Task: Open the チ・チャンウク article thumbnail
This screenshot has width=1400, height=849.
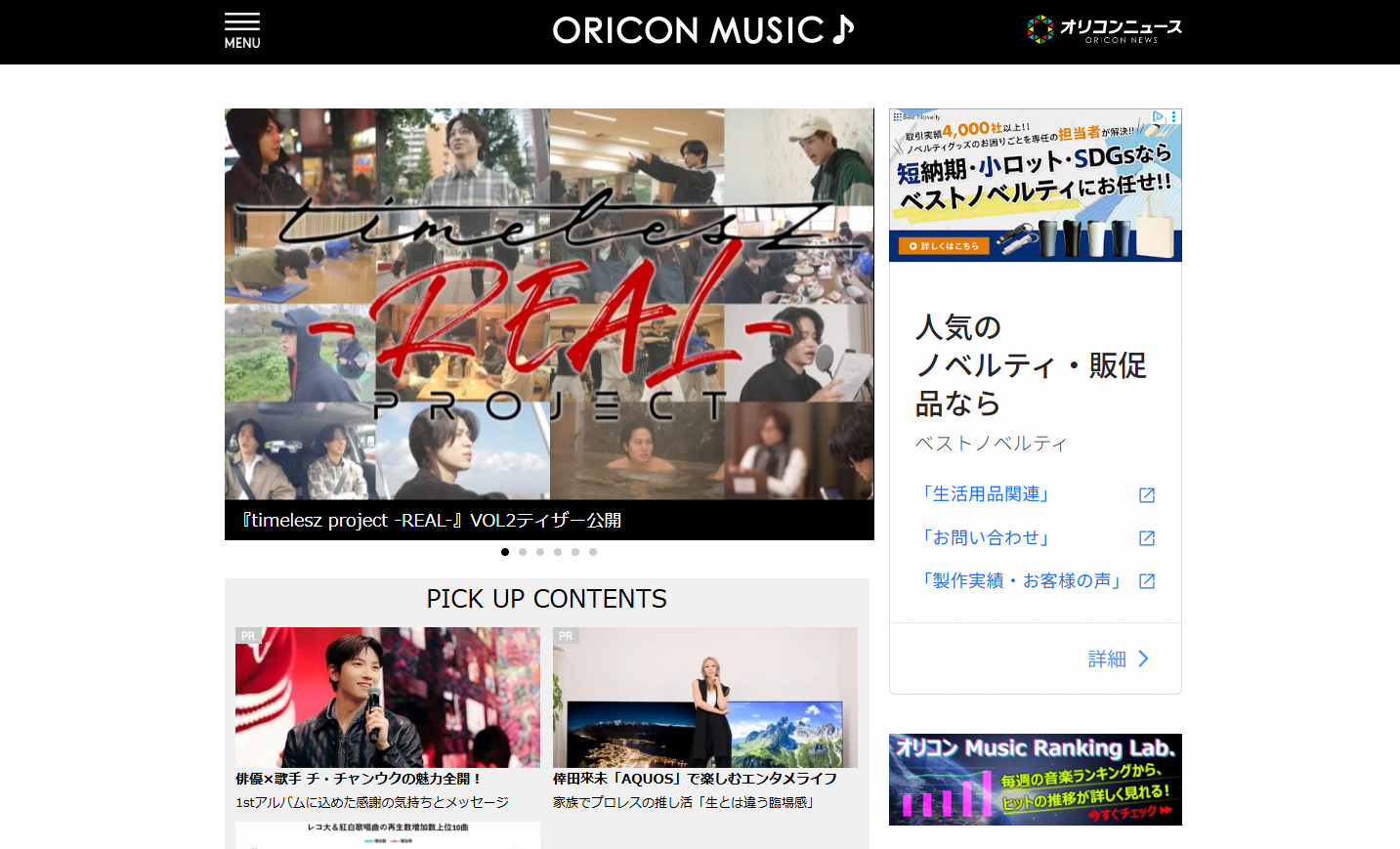Action: pos(387,697)
